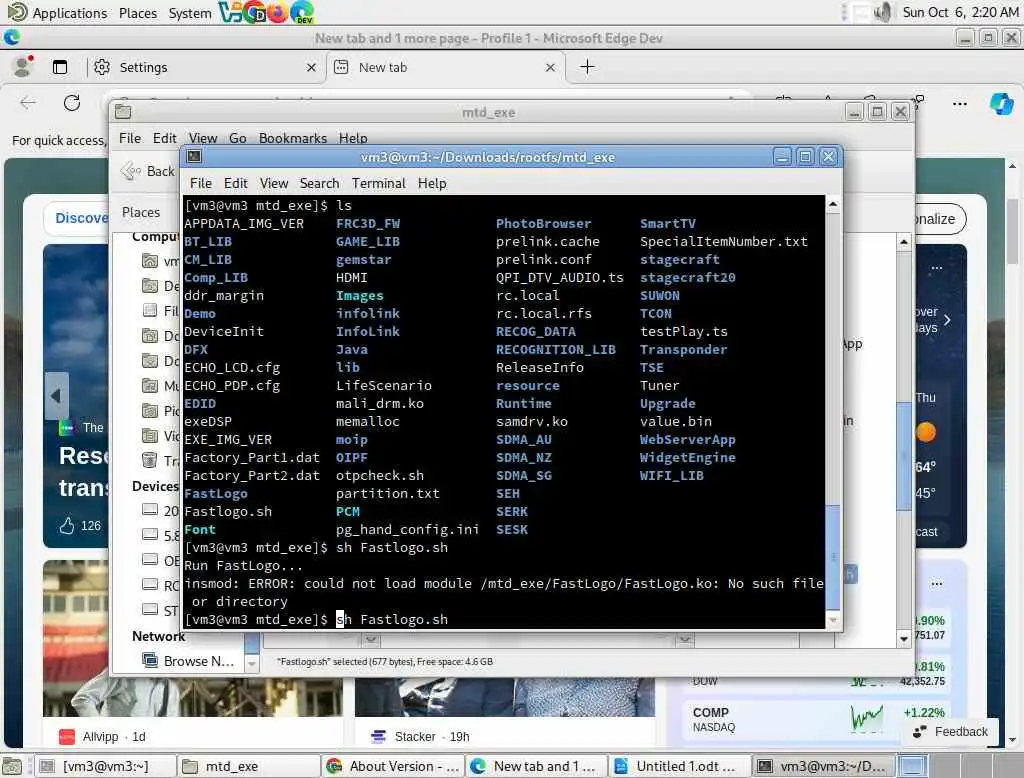
Task: Close the New tab page tab in Edge
Action: pyautogui.click(x=550, y=67)
